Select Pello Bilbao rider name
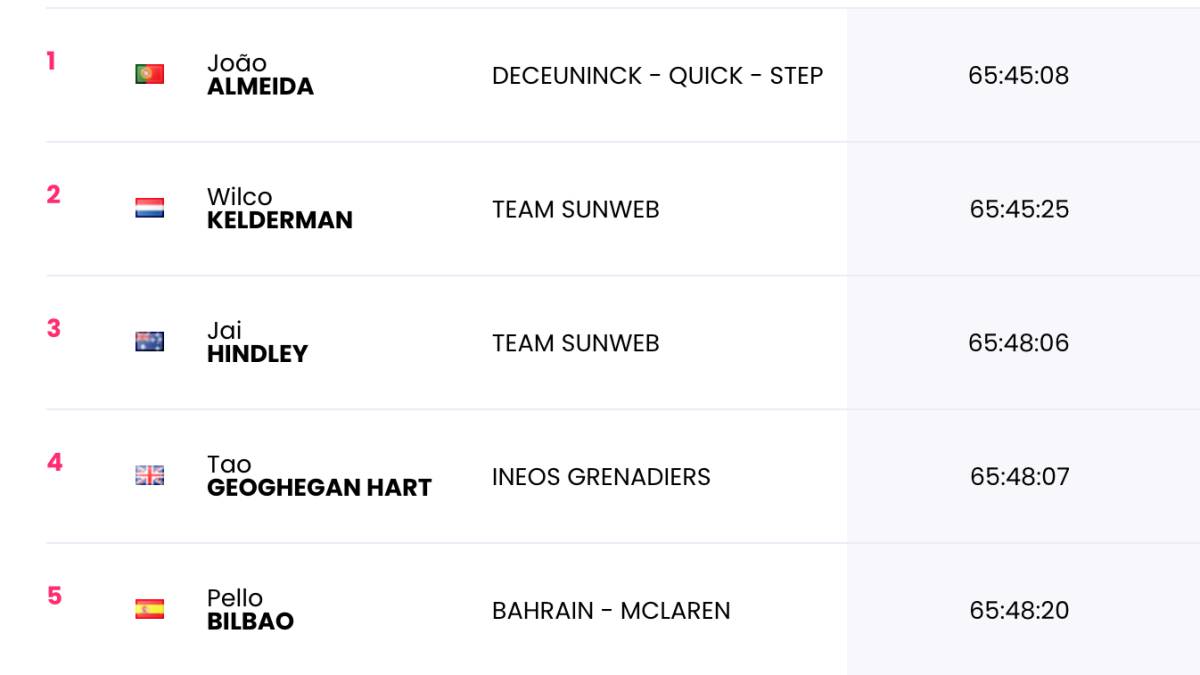 (250, 610)
